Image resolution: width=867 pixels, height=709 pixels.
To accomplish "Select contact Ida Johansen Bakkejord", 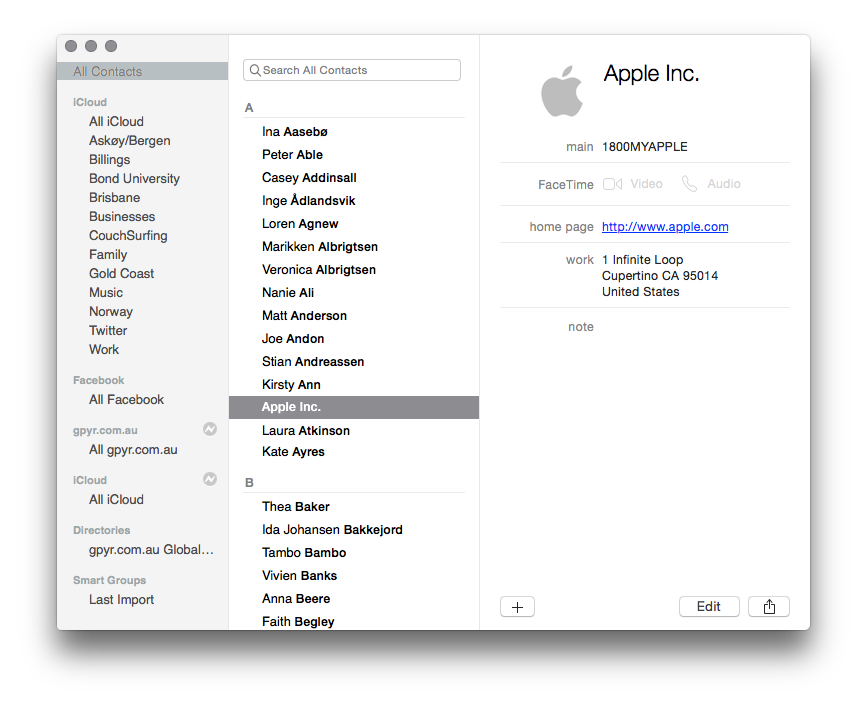I will [x=332, y=530].
